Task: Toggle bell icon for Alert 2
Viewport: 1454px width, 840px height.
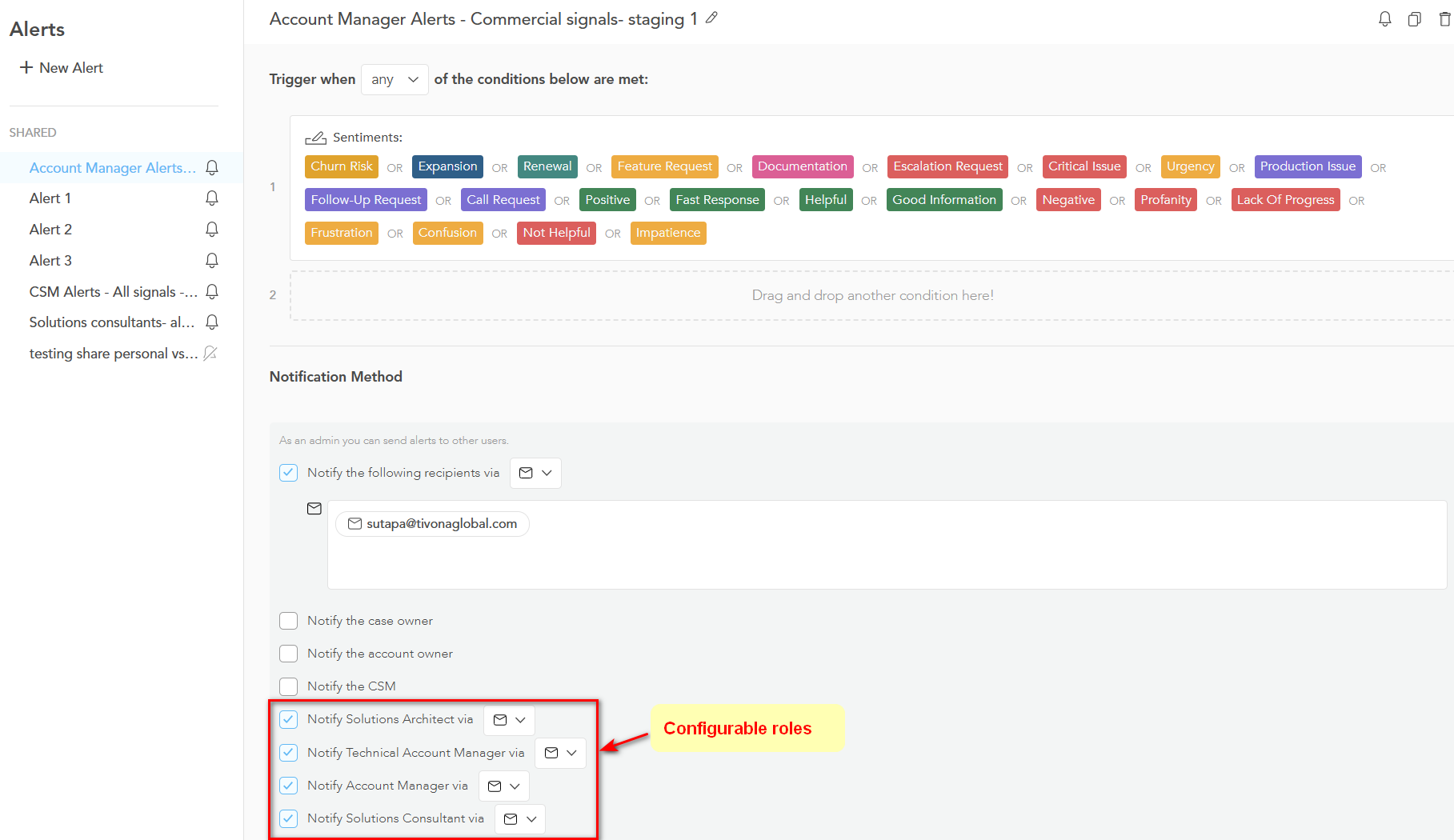Action: 212,230
